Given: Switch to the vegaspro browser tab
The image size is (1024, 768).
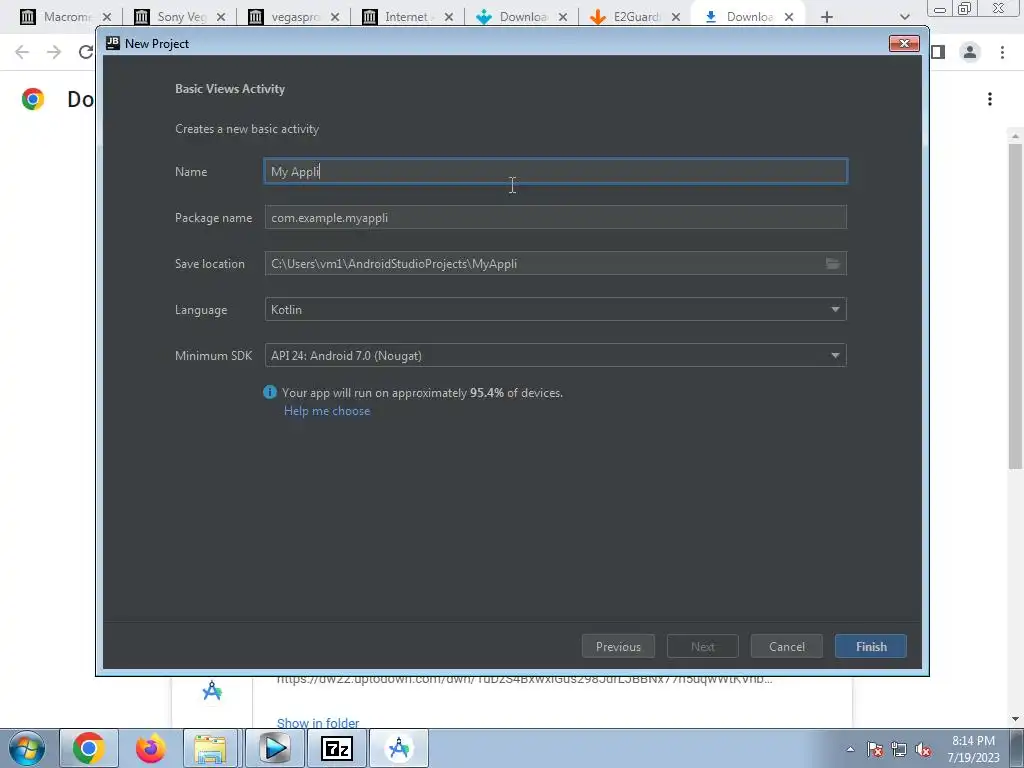Looking at the screenshot, I should click(293, 17).
